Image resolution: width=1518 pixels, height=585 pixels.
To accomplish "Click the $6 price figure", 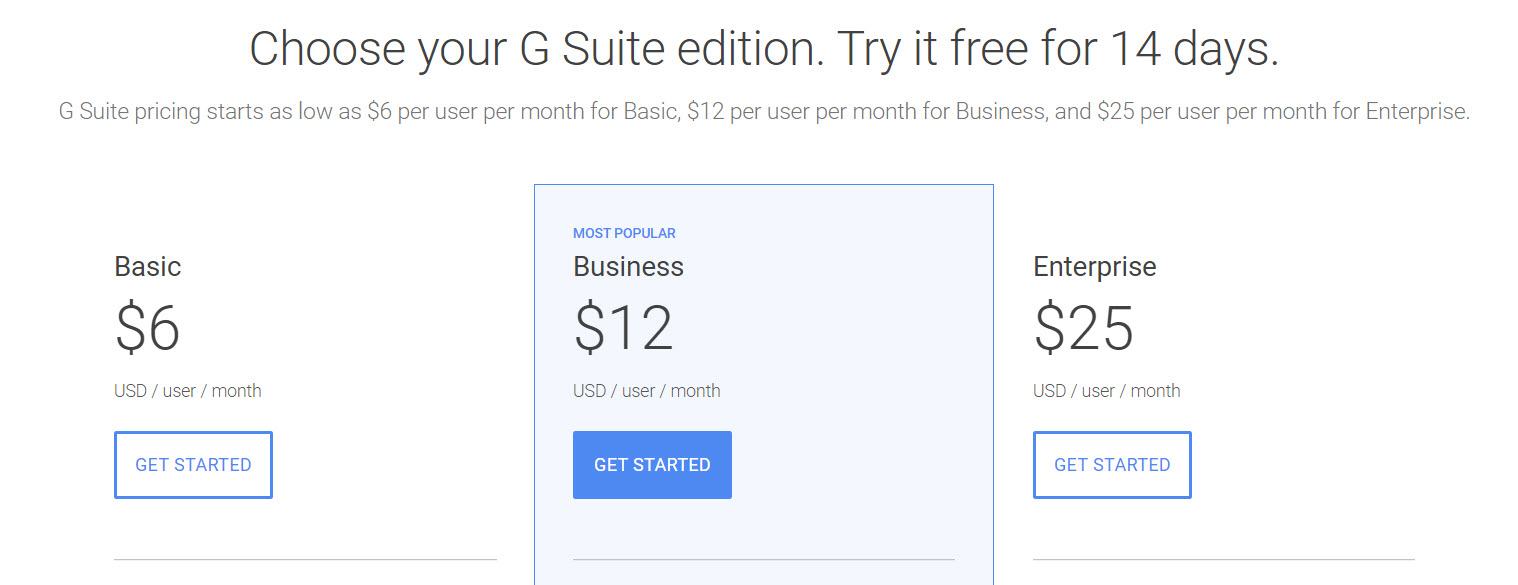I will tap(147, 328).
